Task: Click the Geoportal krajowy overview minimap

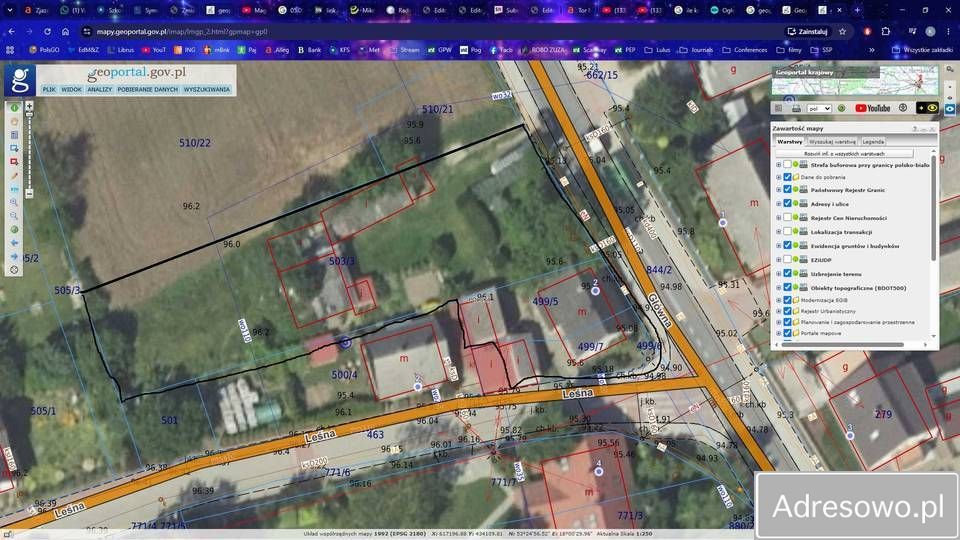Action: [x=855, y=81]
